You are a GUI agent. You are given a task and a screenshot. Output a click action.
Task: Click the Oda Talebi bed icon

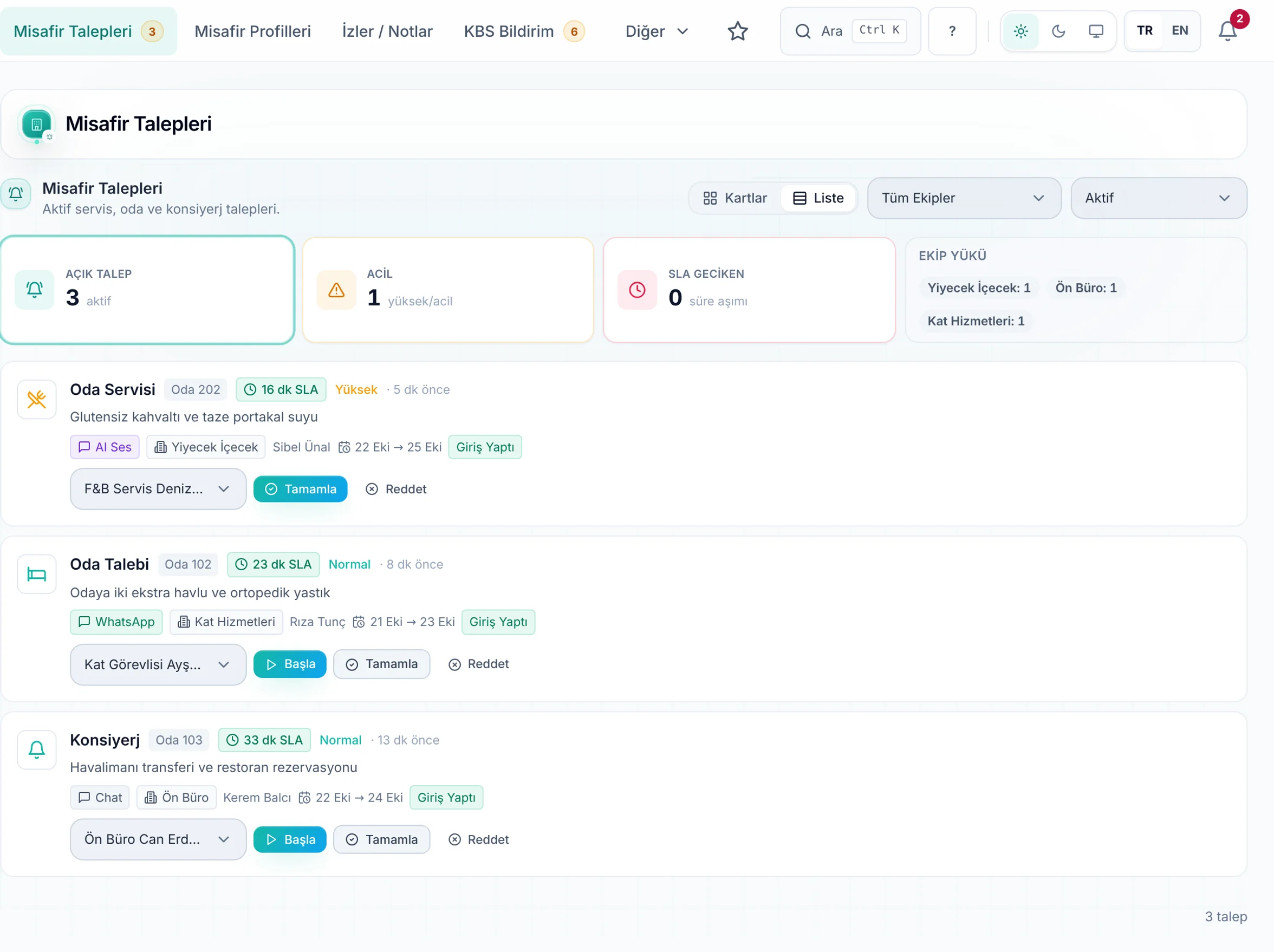tap(37, 574)
